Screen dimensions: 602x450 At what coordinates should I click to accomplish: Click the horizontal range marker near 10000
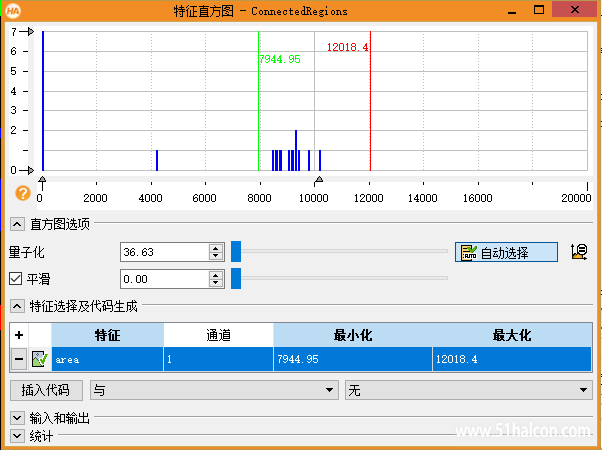(318, 181)
